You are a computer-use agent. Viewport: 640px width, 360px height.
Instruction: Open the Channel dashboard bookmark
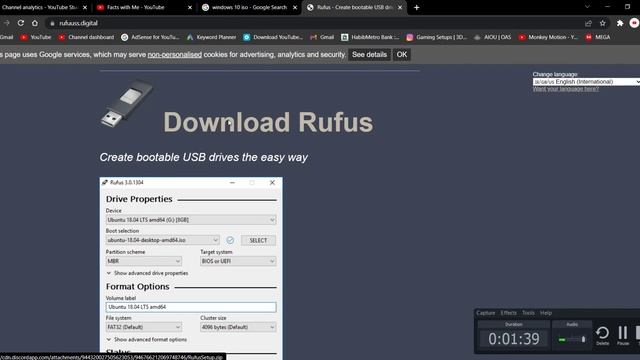click(86, 37)
